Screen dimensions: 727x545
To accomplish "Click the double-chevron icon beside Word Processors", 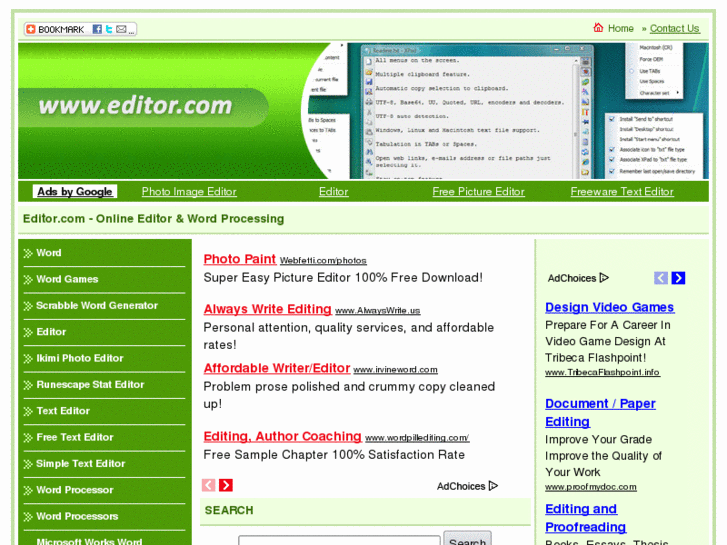I will point(28,517).
